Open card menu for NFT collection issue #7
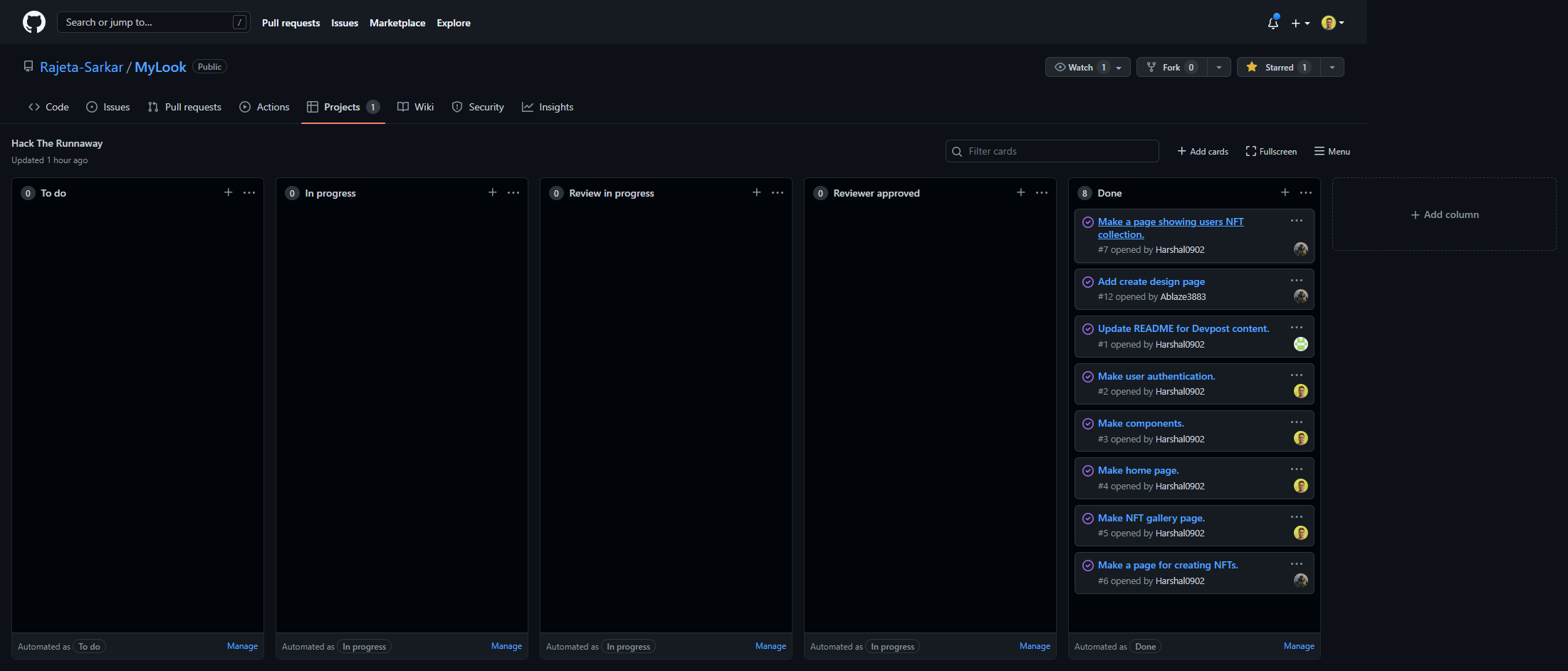This screenshot has width=1568, height=671. (x=1297, y=221)
